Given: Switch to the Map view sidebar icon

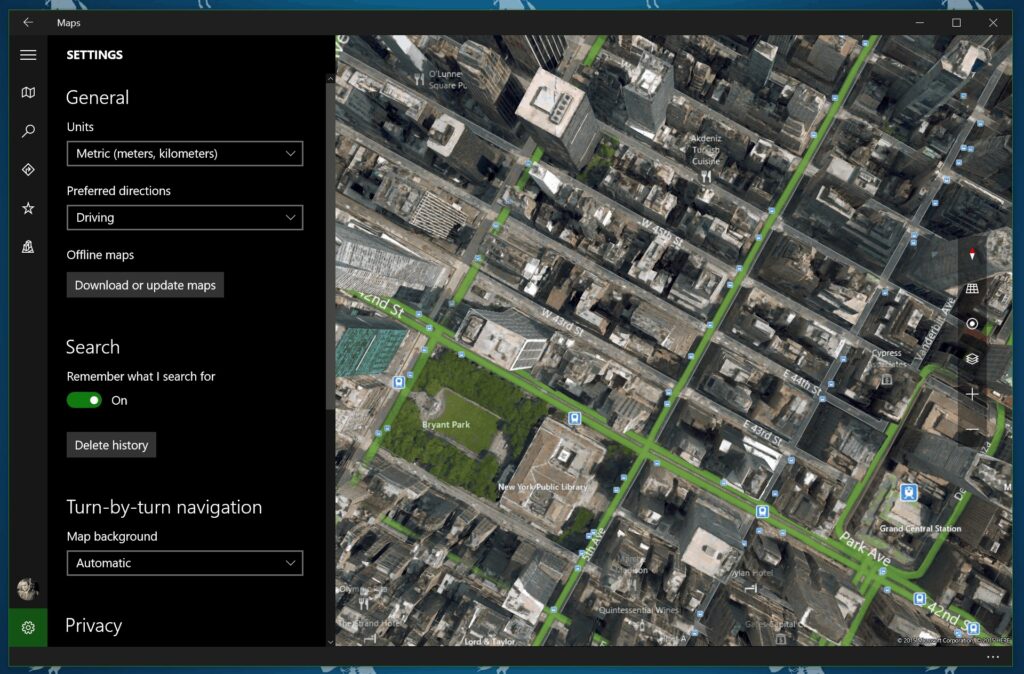Looking at the screenshot, I should click(28, 93).
